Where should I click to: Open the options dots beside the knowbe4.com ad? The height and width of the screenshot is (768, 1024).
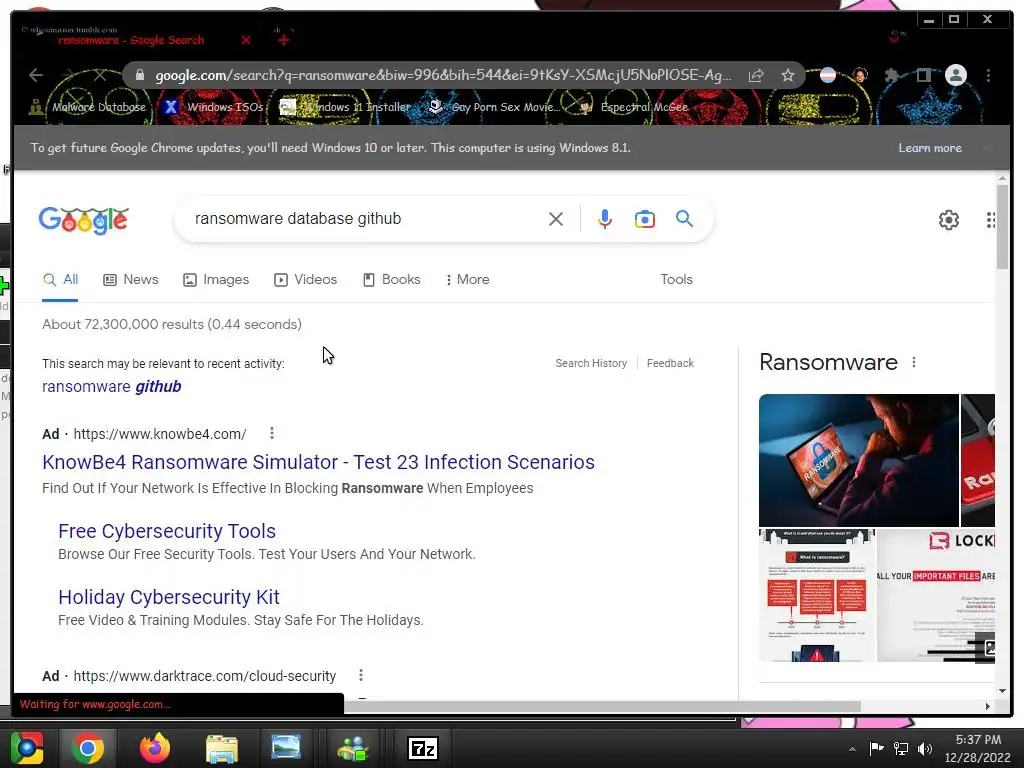pos(272,433)
